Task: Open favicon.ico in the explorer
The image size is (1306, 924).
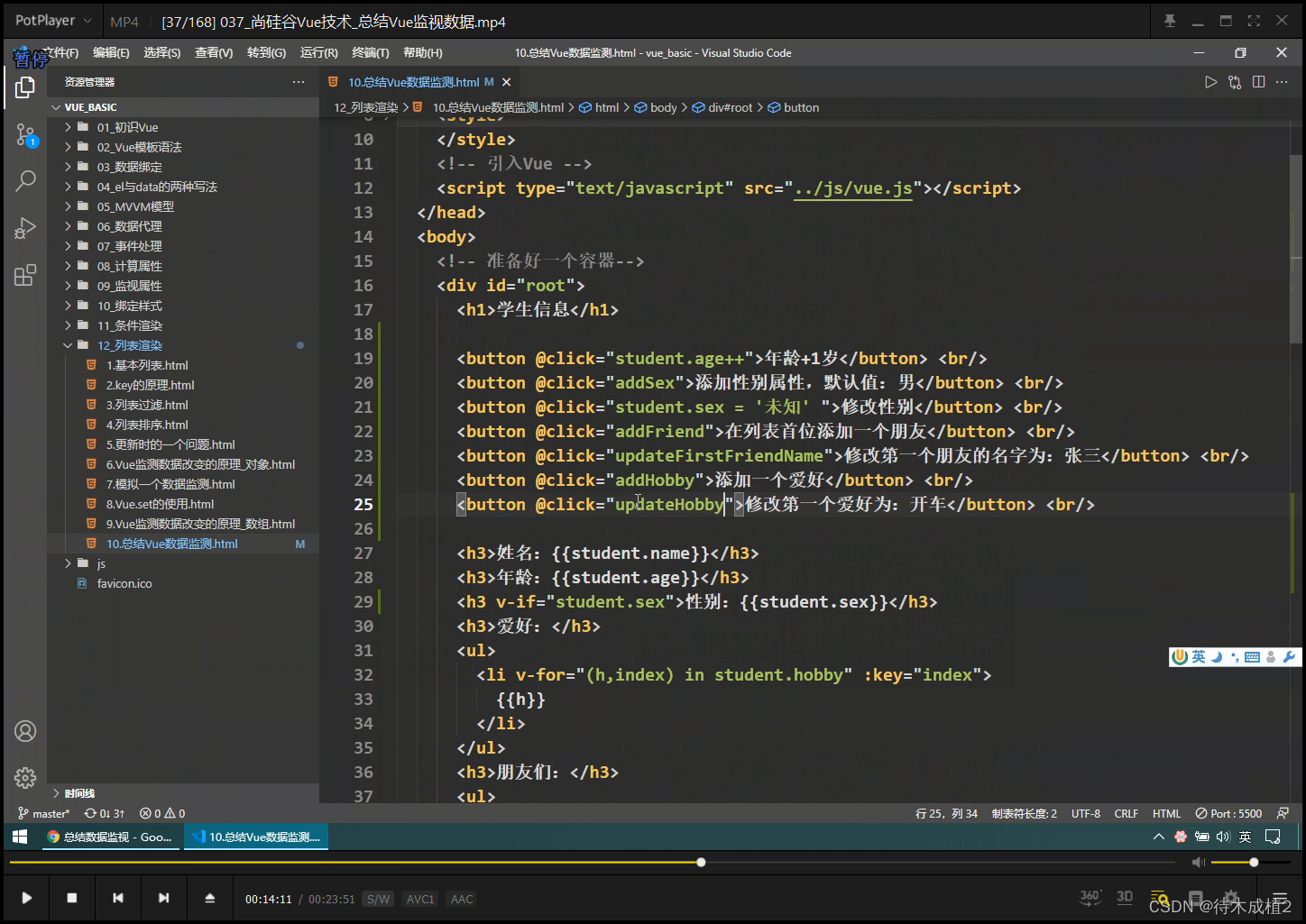Action: 124,583
